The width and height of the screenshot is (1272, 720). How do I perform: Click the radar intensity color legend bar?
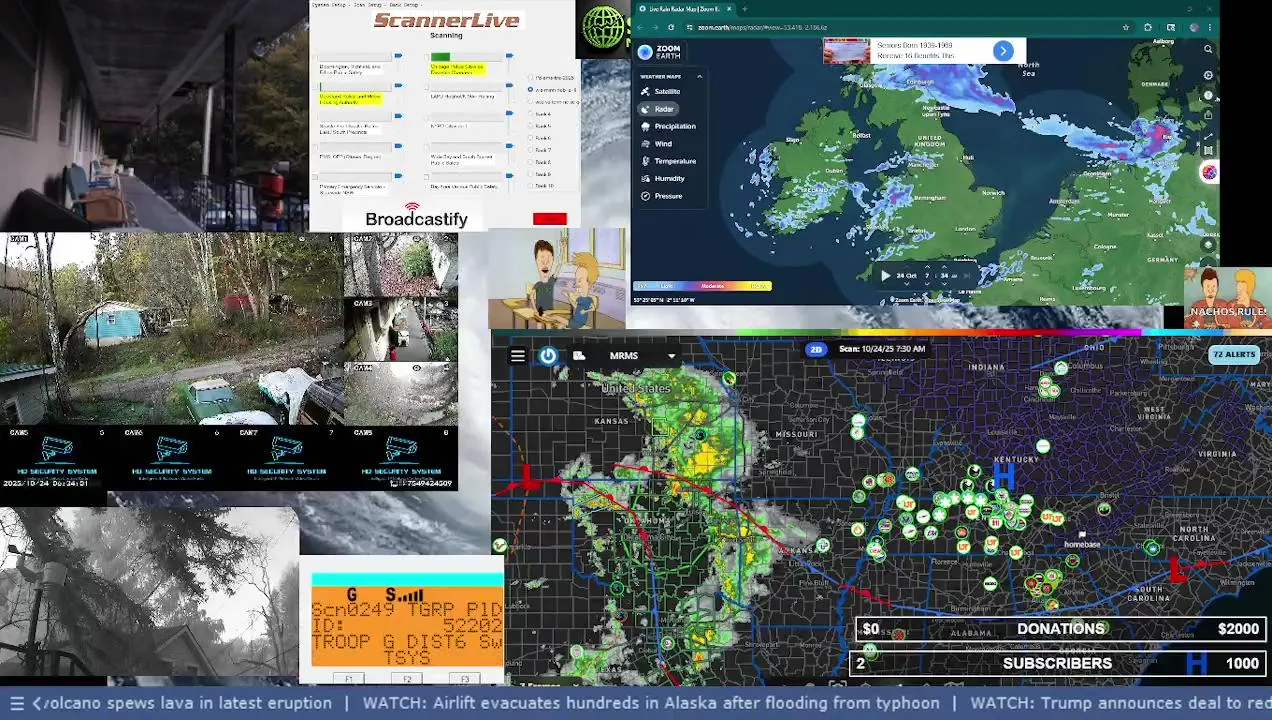[x=703, y=286]
